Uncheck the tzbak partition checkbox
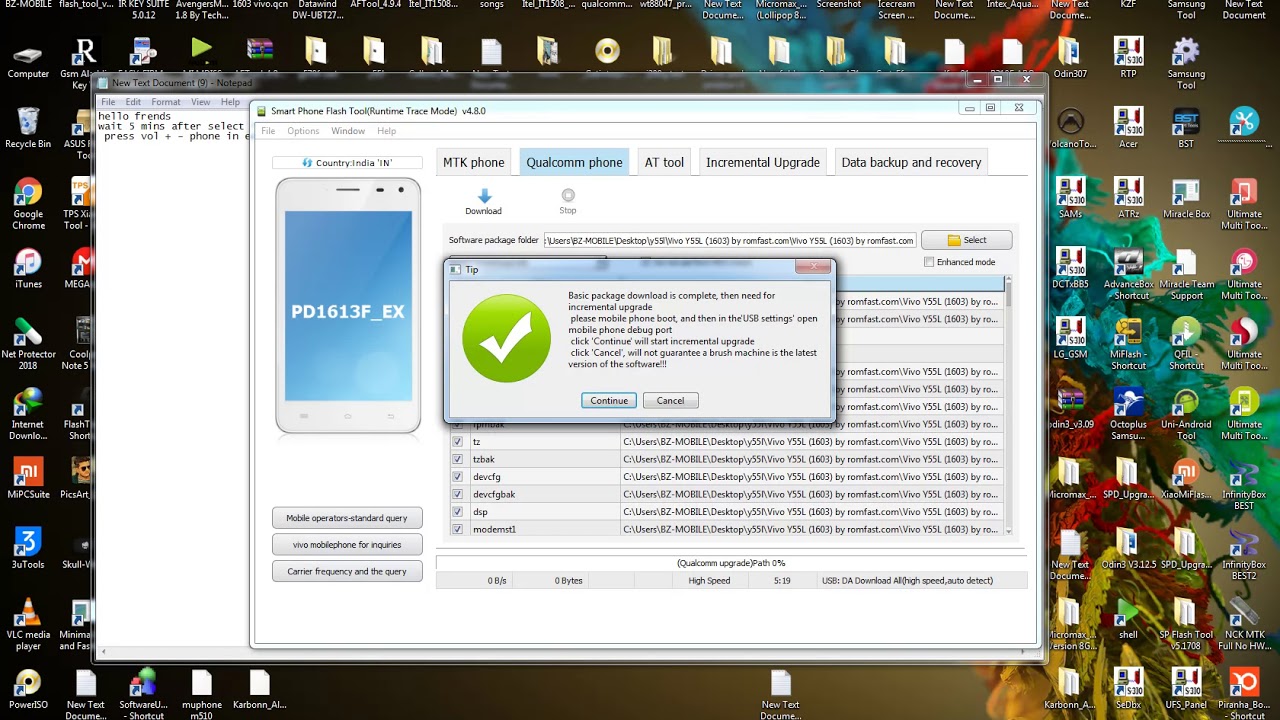 457,459
